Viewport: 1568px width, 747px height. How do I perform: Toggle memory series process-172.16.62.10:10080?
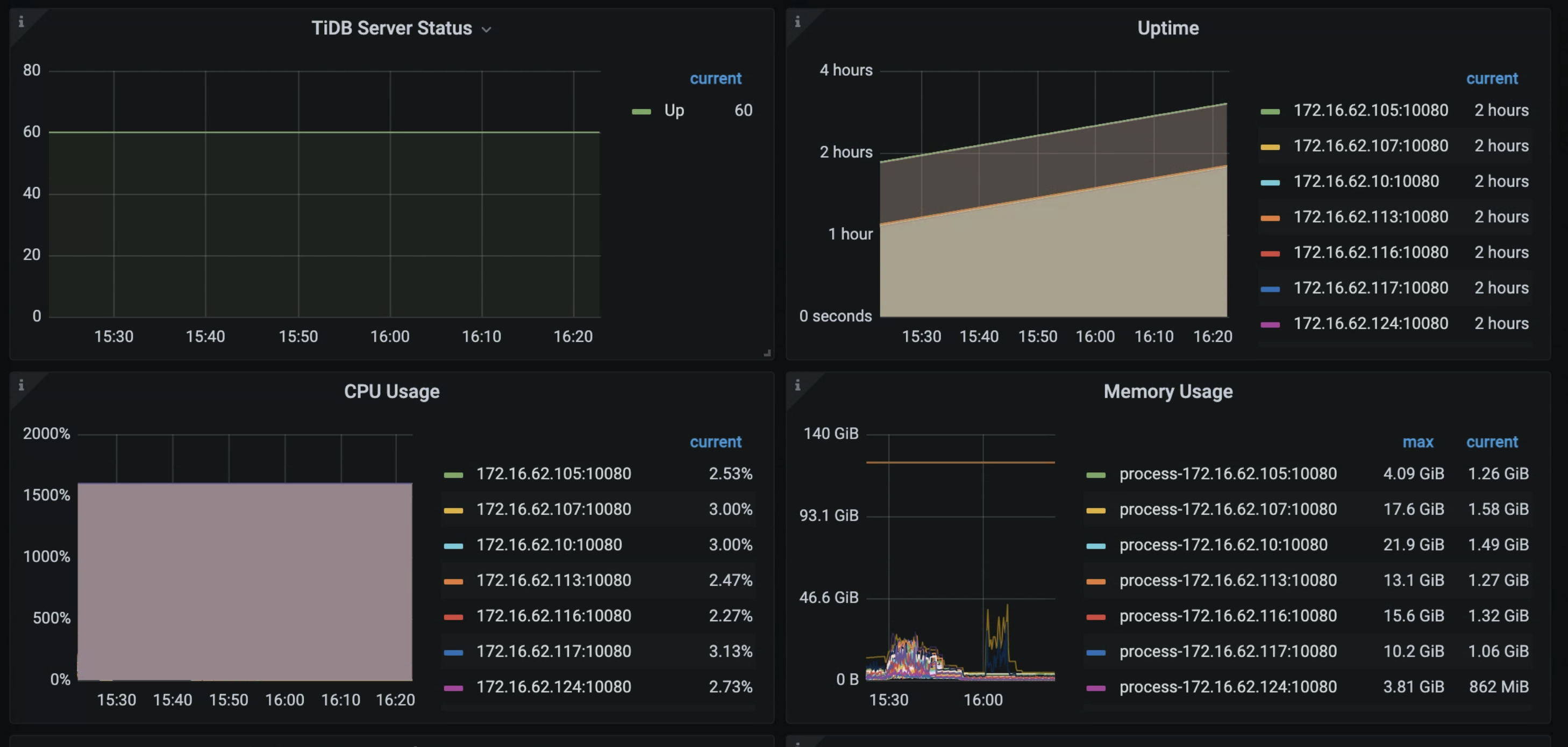point(1223,544)
